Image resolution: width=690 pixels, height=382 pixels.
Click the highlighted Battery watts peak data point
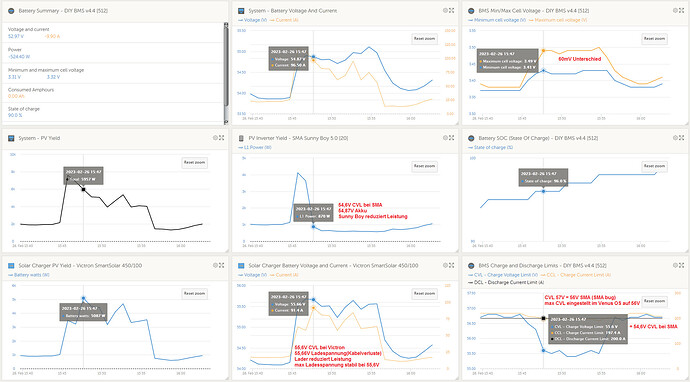(84, 298)
